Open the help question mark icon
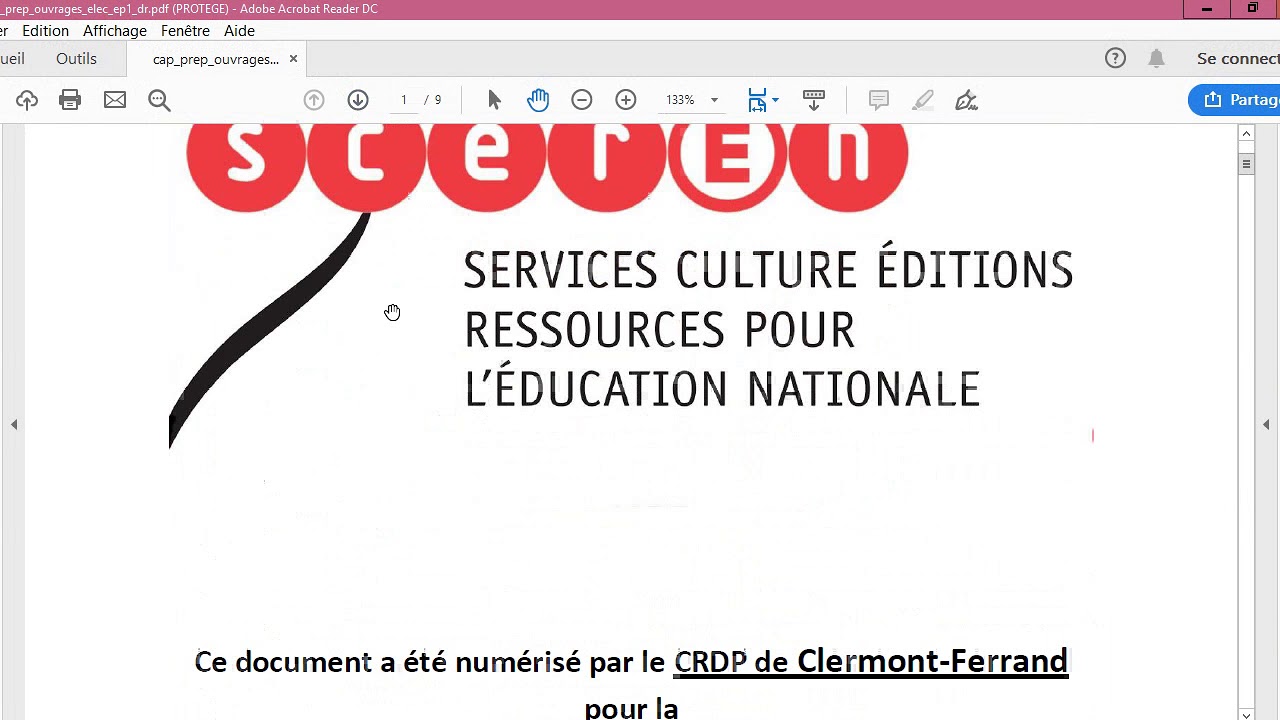 tap(1115, 58)
